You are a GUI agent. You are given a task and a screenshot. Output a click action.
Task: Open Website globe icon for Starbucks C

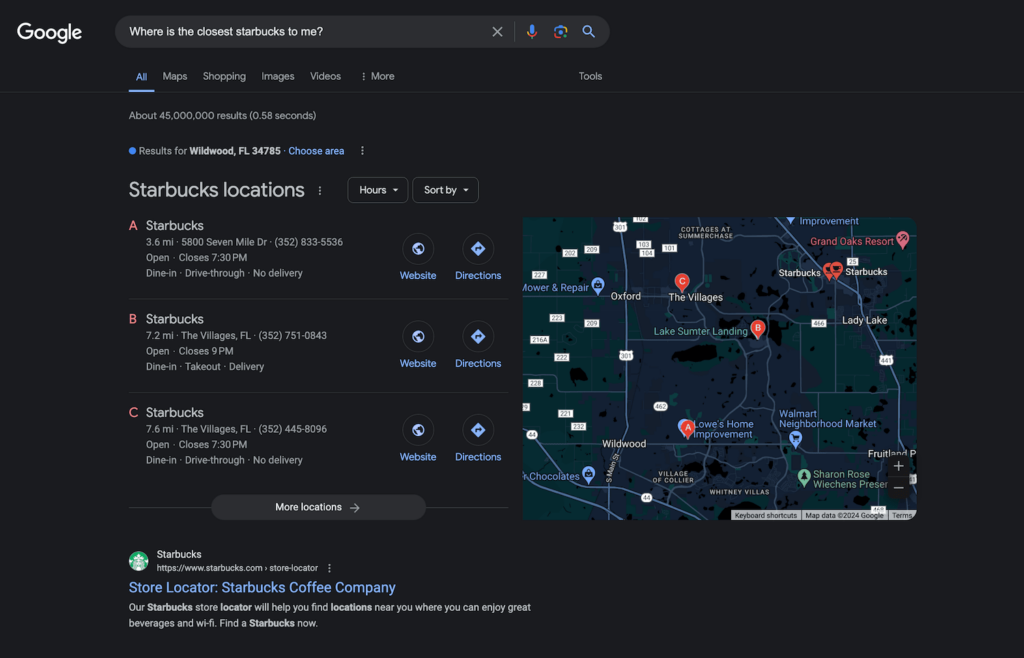pyautogui.click(x=418, y=430)
